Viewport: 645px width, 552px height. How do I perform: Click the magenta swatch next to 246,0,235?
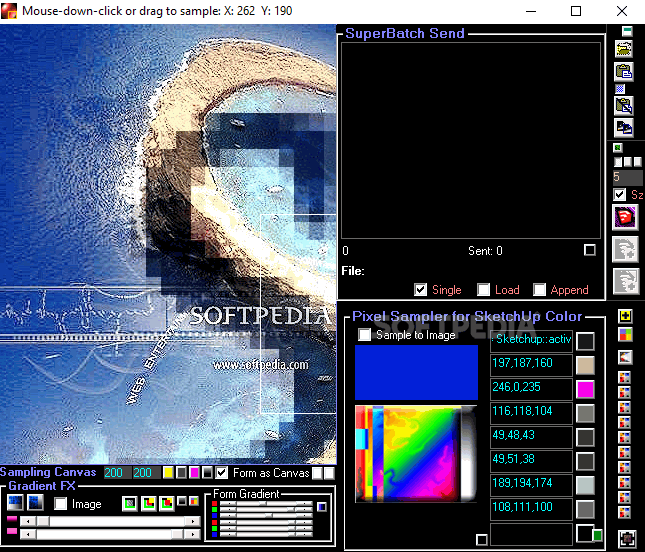click(585, 389)
